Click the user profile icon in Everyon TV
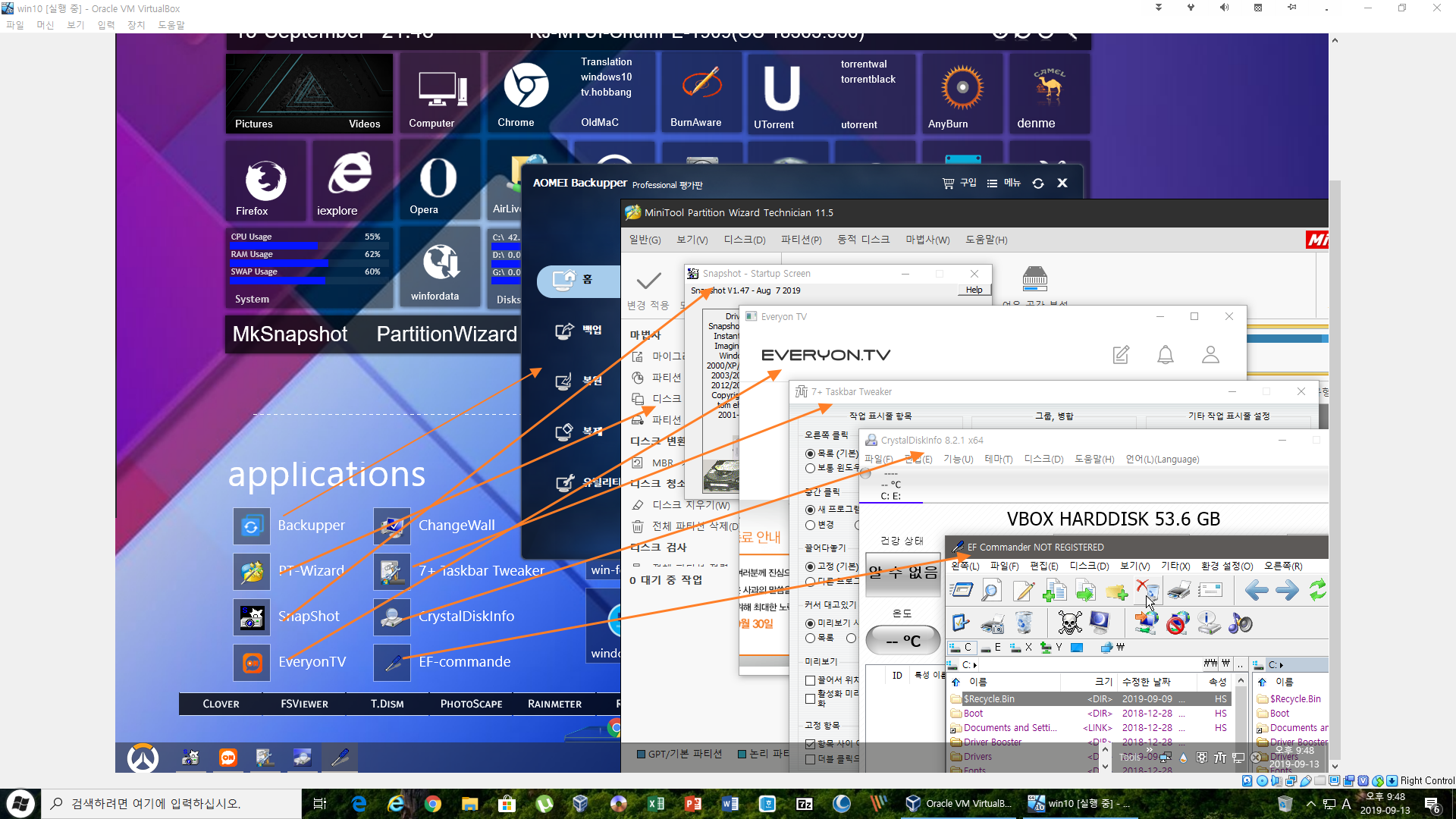The image size is (1456, 819). tap(1210, 354)
